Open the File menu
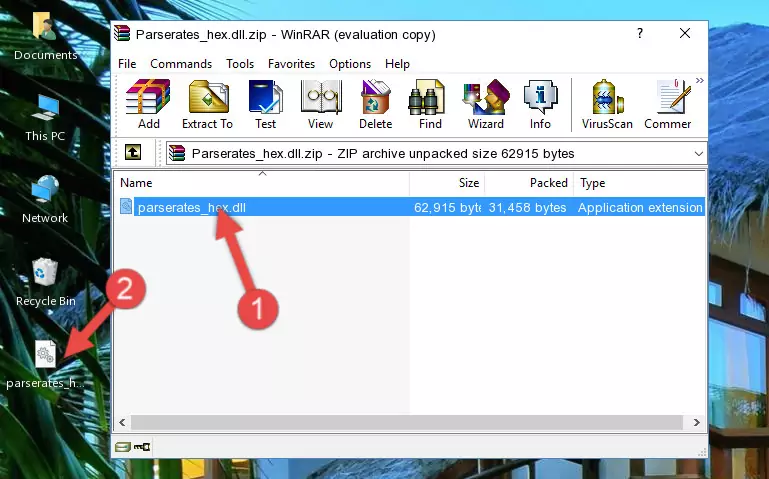Image resolution: width=769 pixels, height=479 pixels. coord(127,64)
